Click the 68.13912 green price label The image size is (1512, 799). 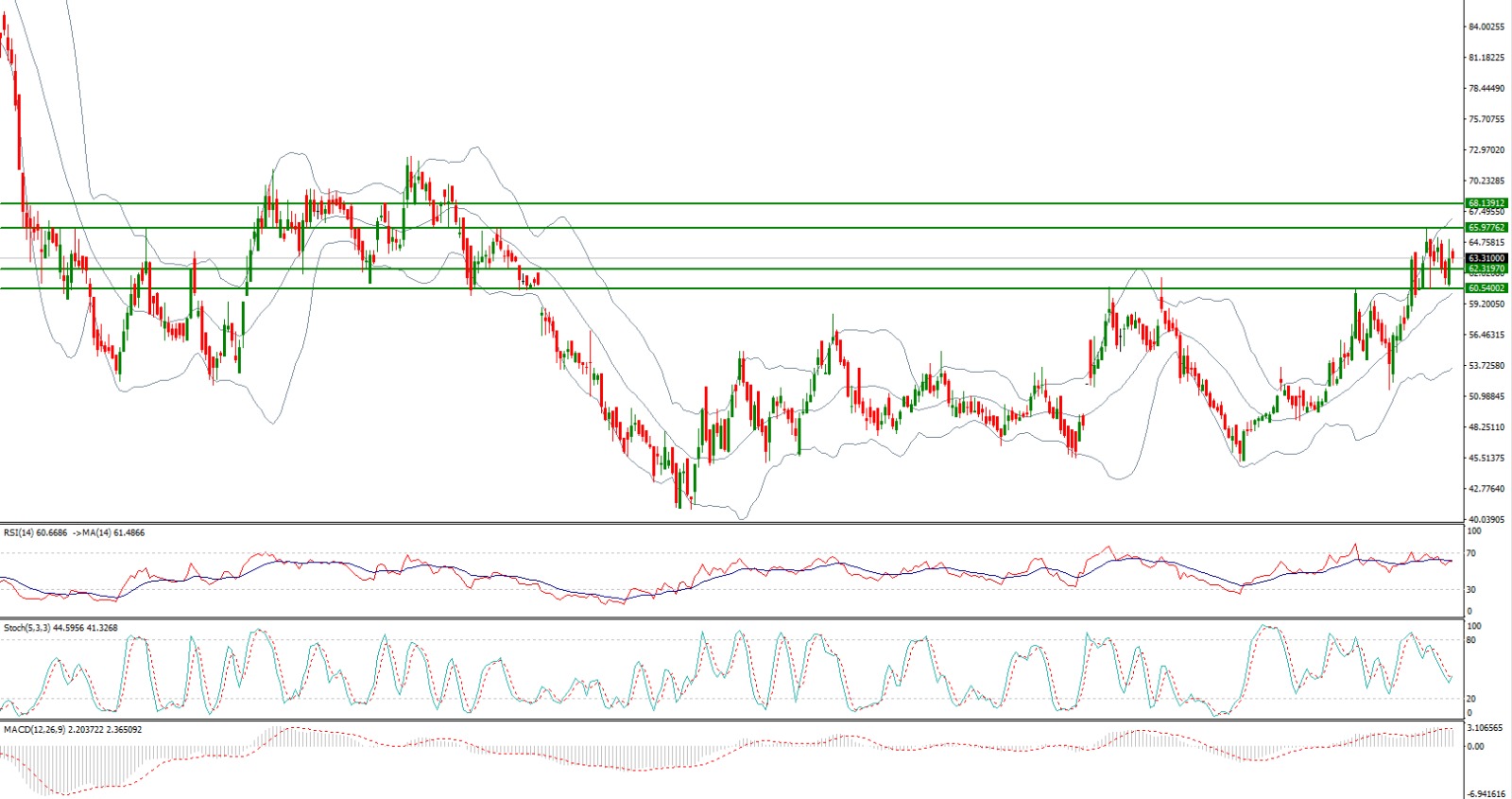pos(1486,203)
